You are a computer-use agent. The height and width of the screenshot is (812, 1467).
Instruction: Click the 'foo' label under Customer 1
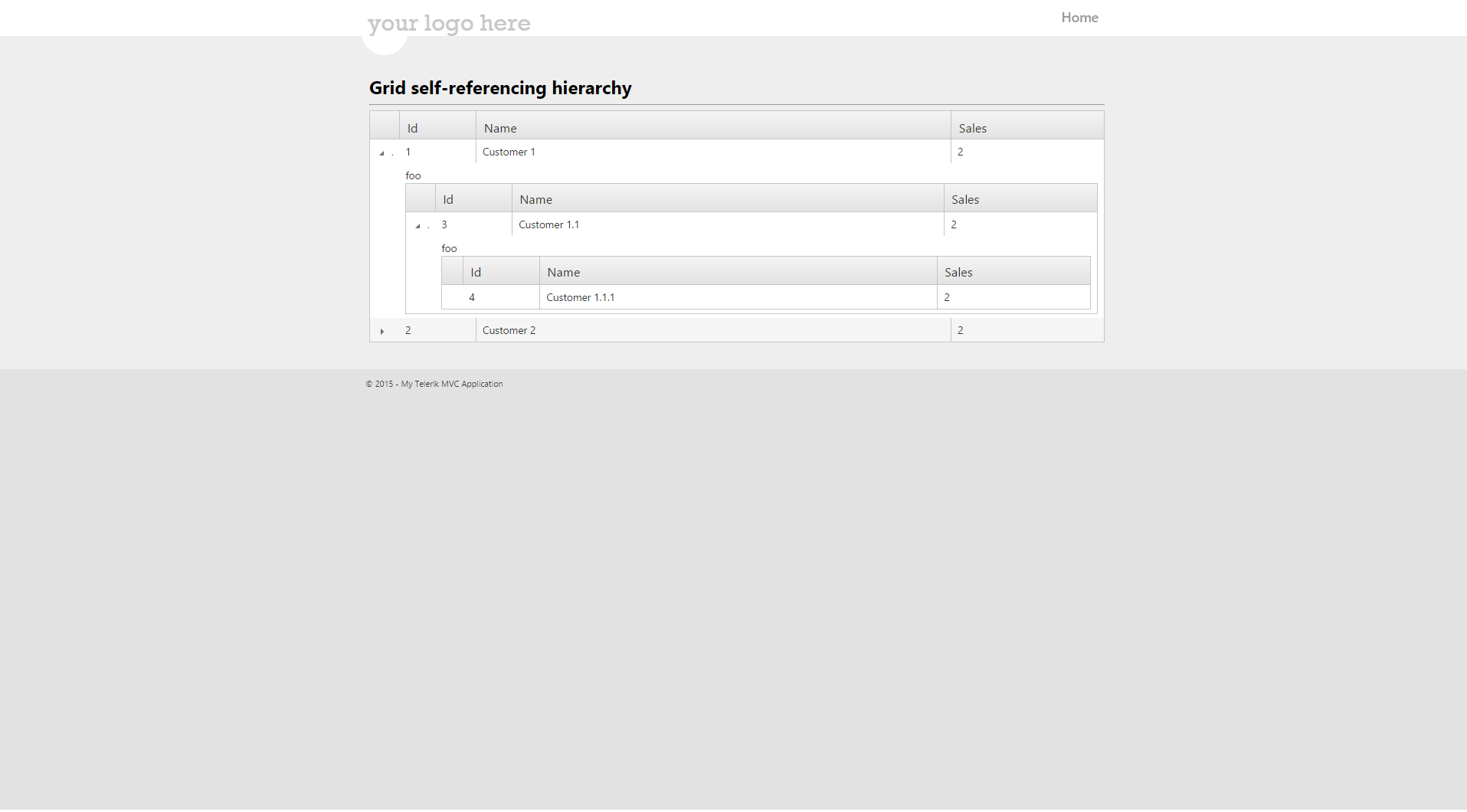pyautogui.click(x=413, y=175)
